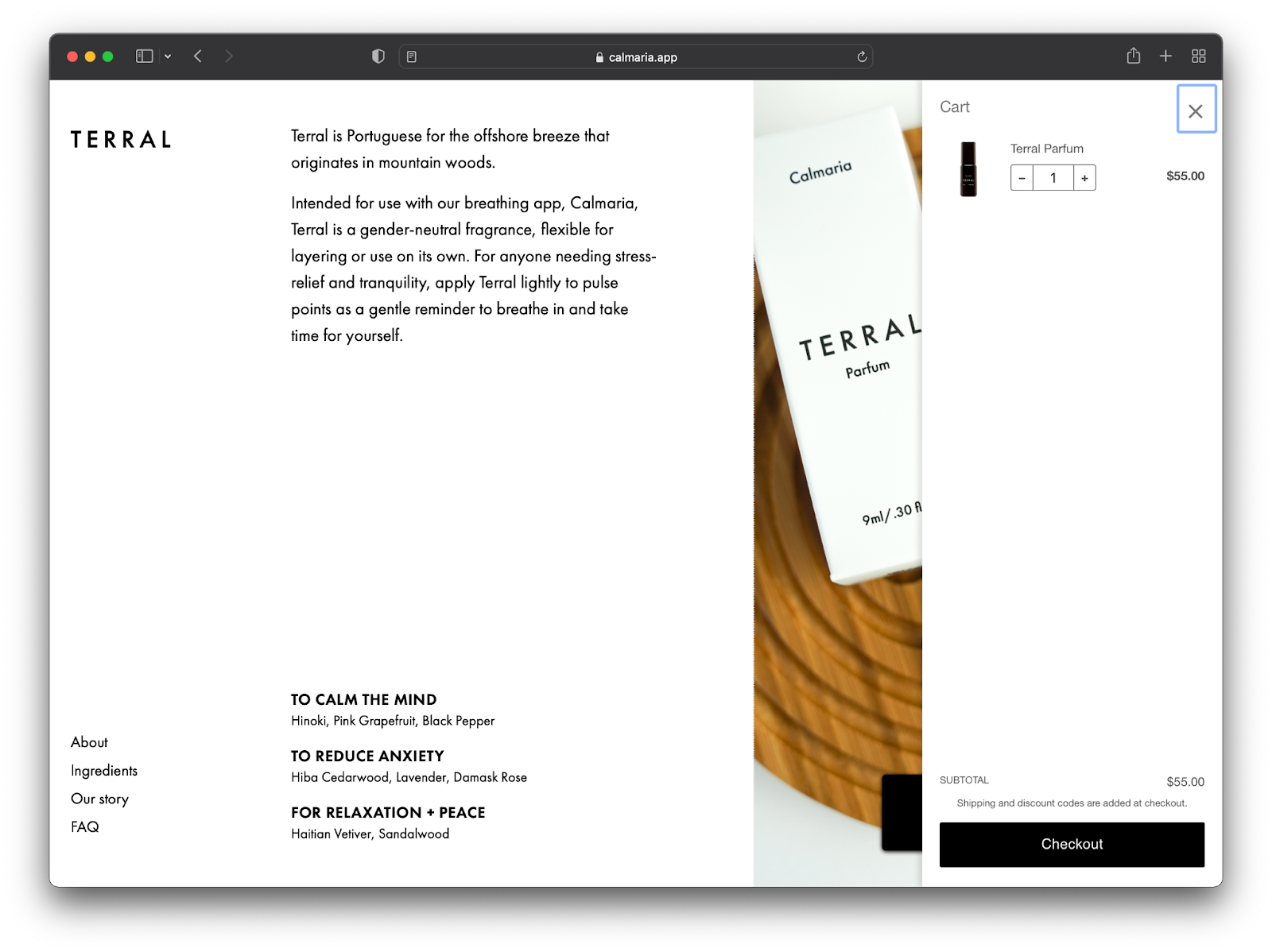Click the Terral Parfum item price $55.00
The height and width of the screenshot is (952, 1272).
coord(1185,176)
